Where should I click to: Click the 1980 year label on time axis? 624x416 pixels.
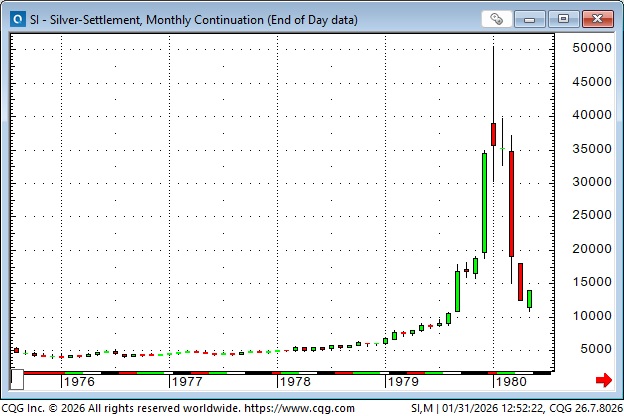pyautogui.click(x=510, y=381)
